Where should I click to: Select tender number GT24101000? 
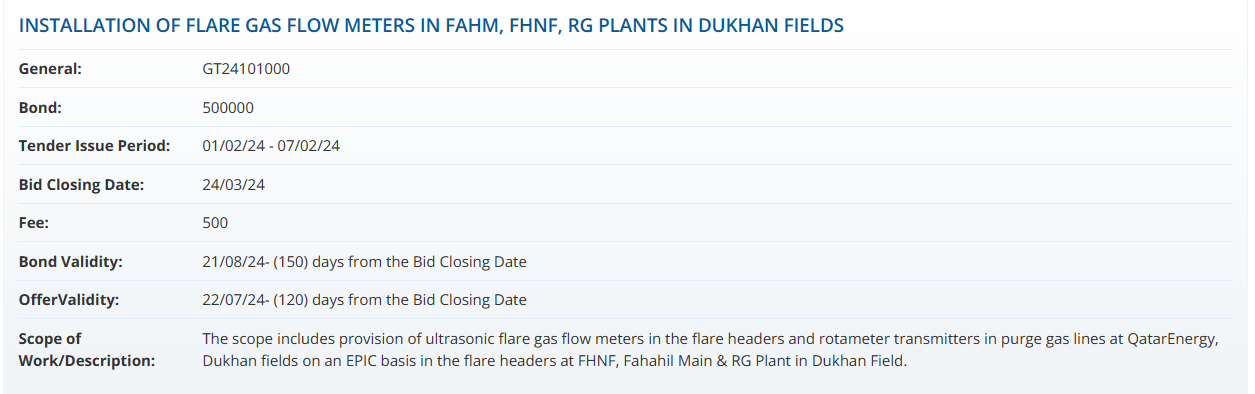[x=246, y=69]
